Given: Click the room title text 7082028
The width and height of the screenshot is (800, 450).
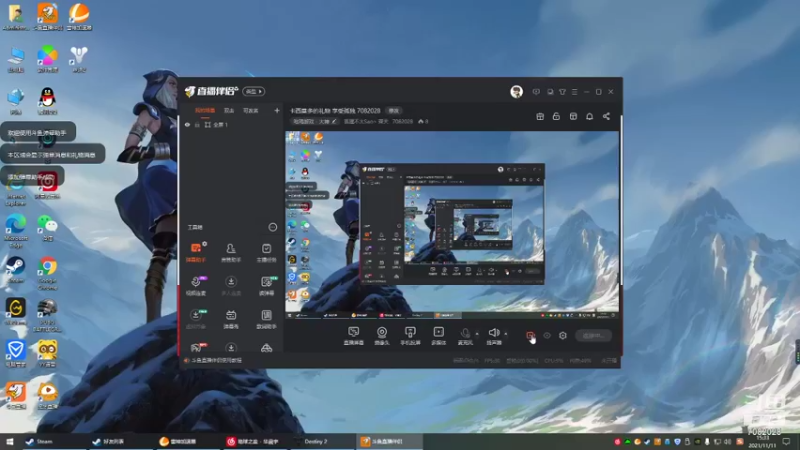Looking at the screenshot, I should point(335,110).
